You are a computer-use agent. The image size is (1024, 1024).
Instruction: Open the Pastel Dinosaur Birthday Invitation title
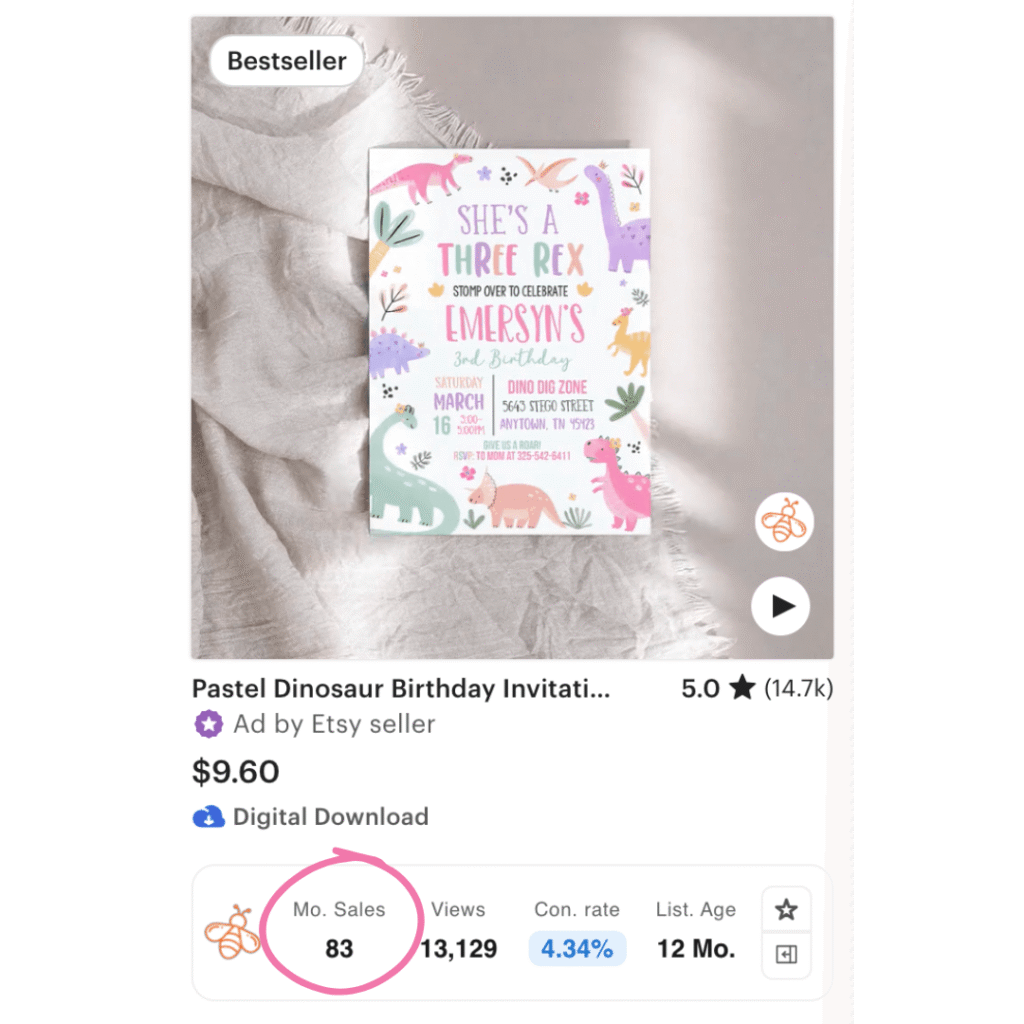pyautogui.click(x=401, y=688)
